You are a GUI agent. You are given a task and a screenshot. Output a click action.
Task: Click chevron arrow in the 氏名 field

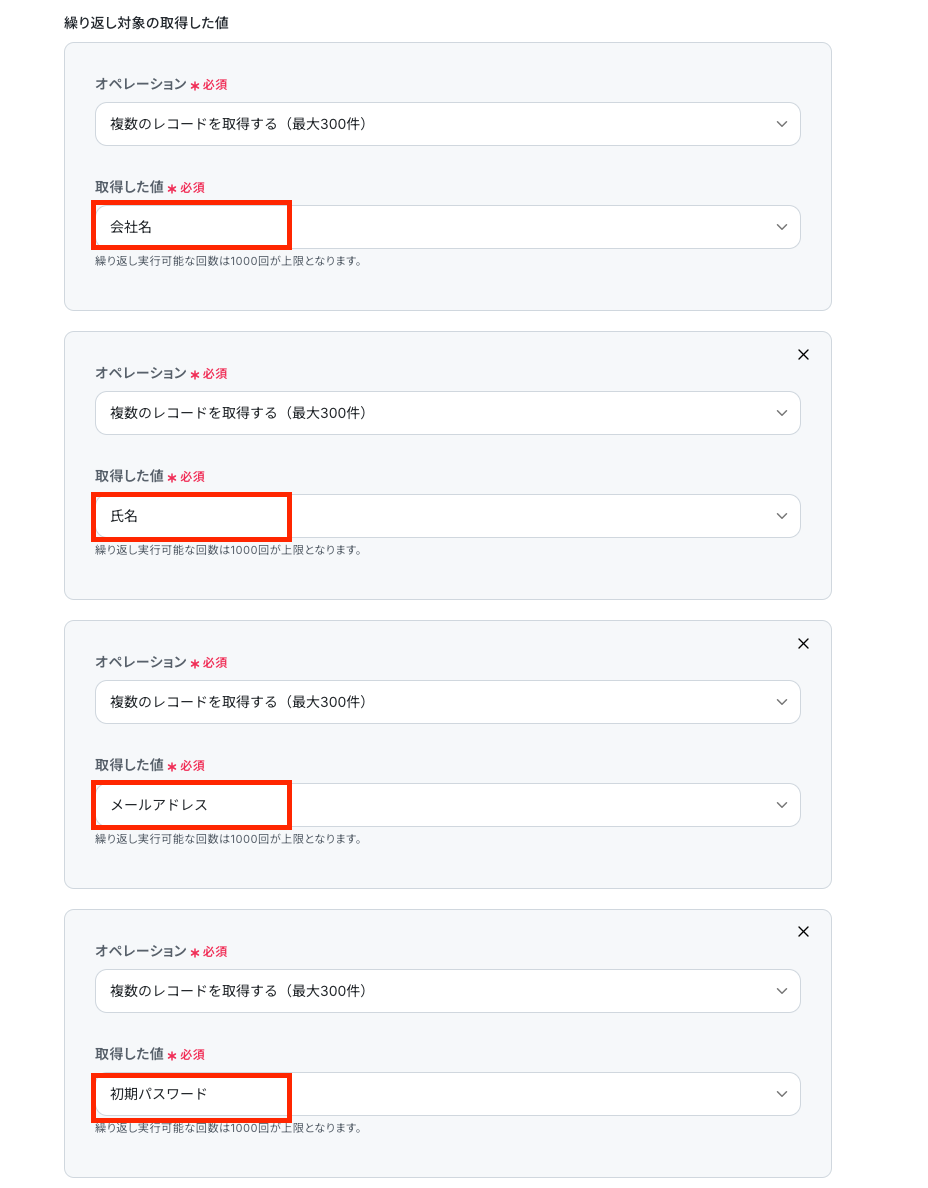pos(782,516)
